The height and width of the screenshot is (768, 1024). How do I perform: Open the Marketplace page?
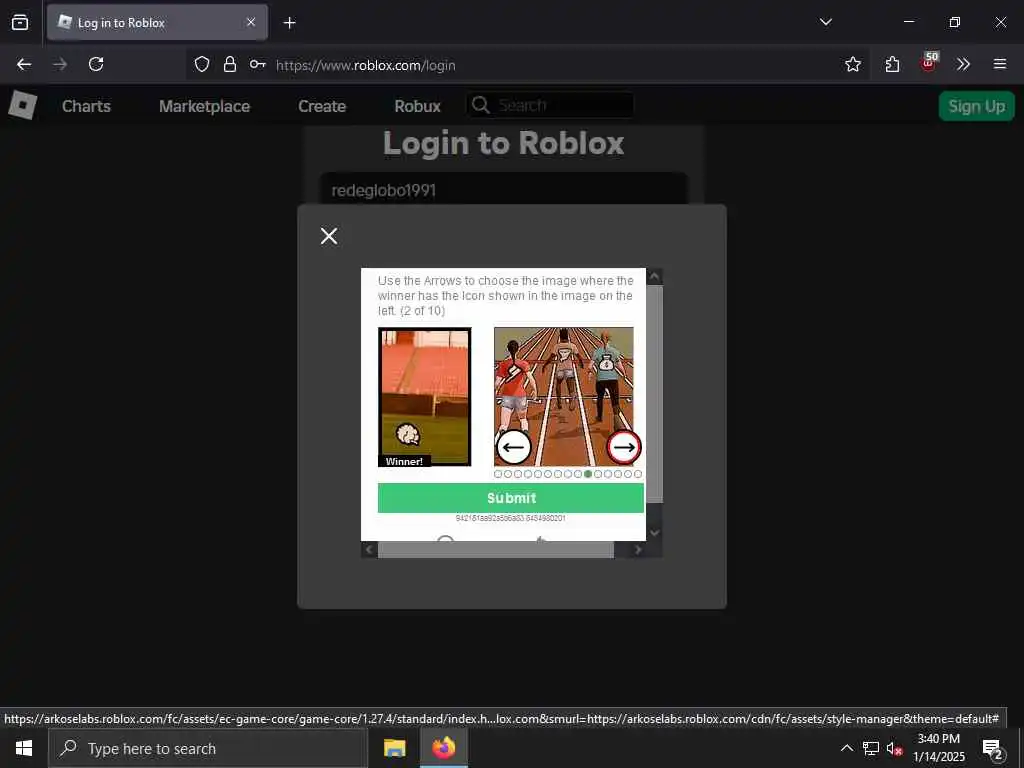[x=204, y=106]
